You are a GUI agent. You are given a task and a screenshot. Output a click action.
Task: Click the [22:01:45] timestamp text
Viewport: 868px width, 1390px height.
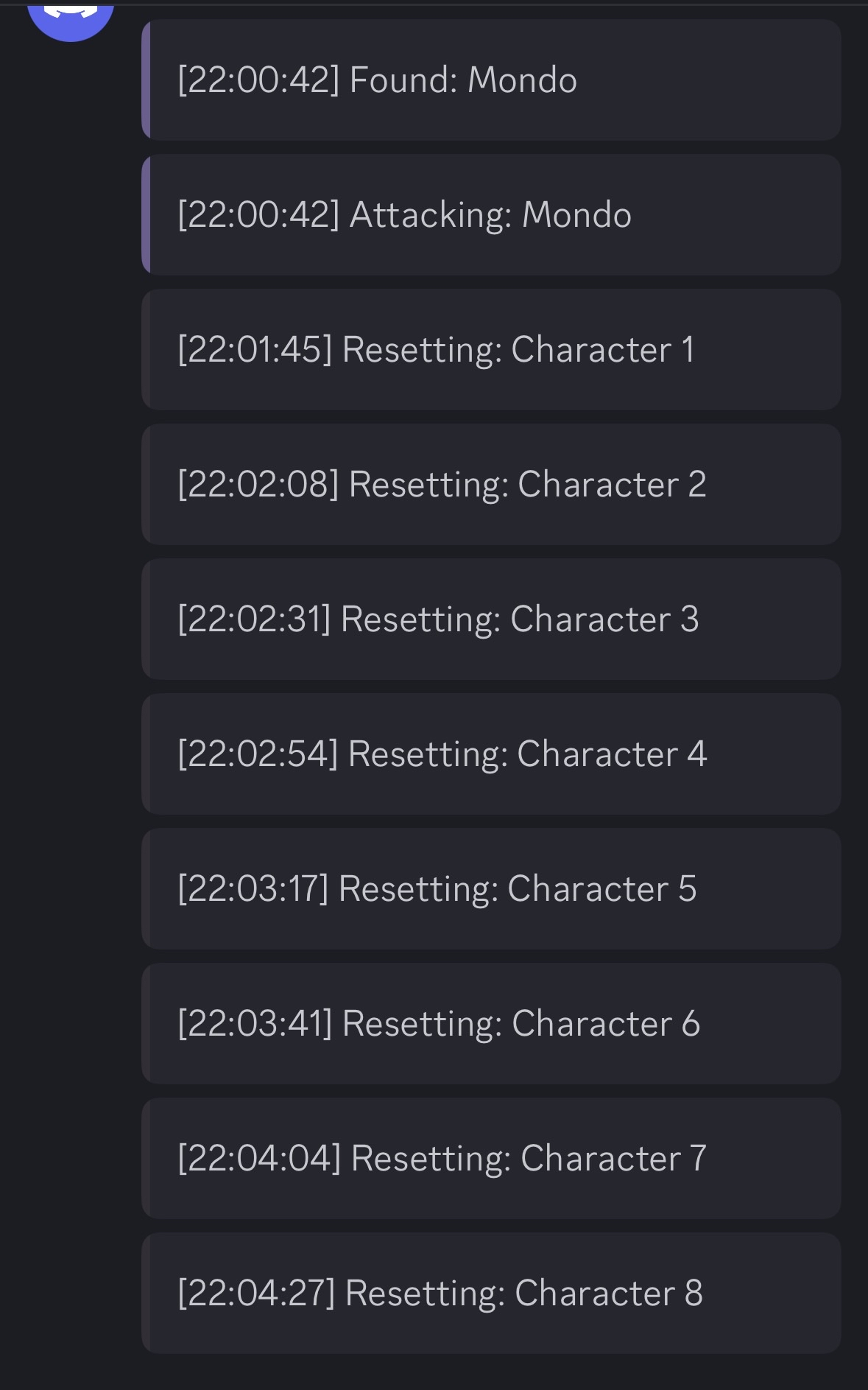[255, 350]
